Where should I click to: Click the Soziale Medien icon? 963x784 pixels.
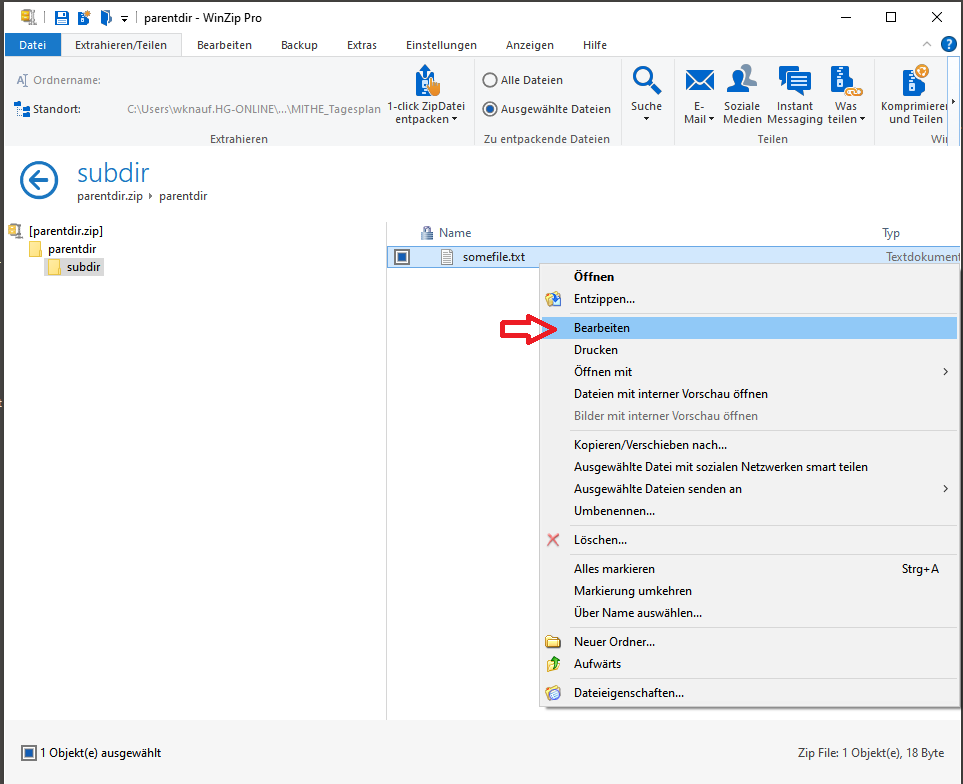[742, 79]
